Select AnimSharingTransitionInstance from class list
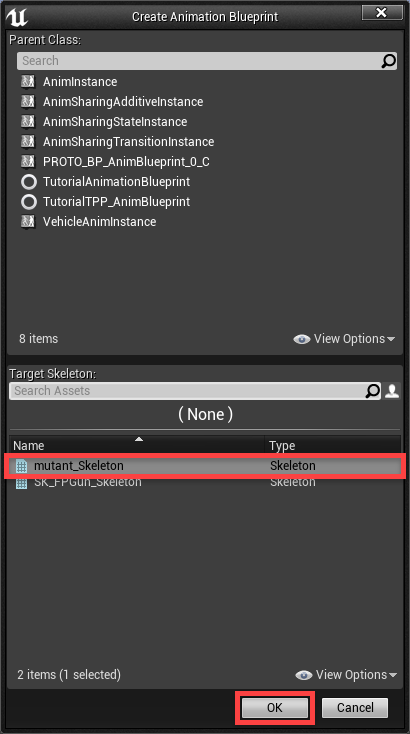The width and height of the screenshot is (410, 734). [128, 141]
